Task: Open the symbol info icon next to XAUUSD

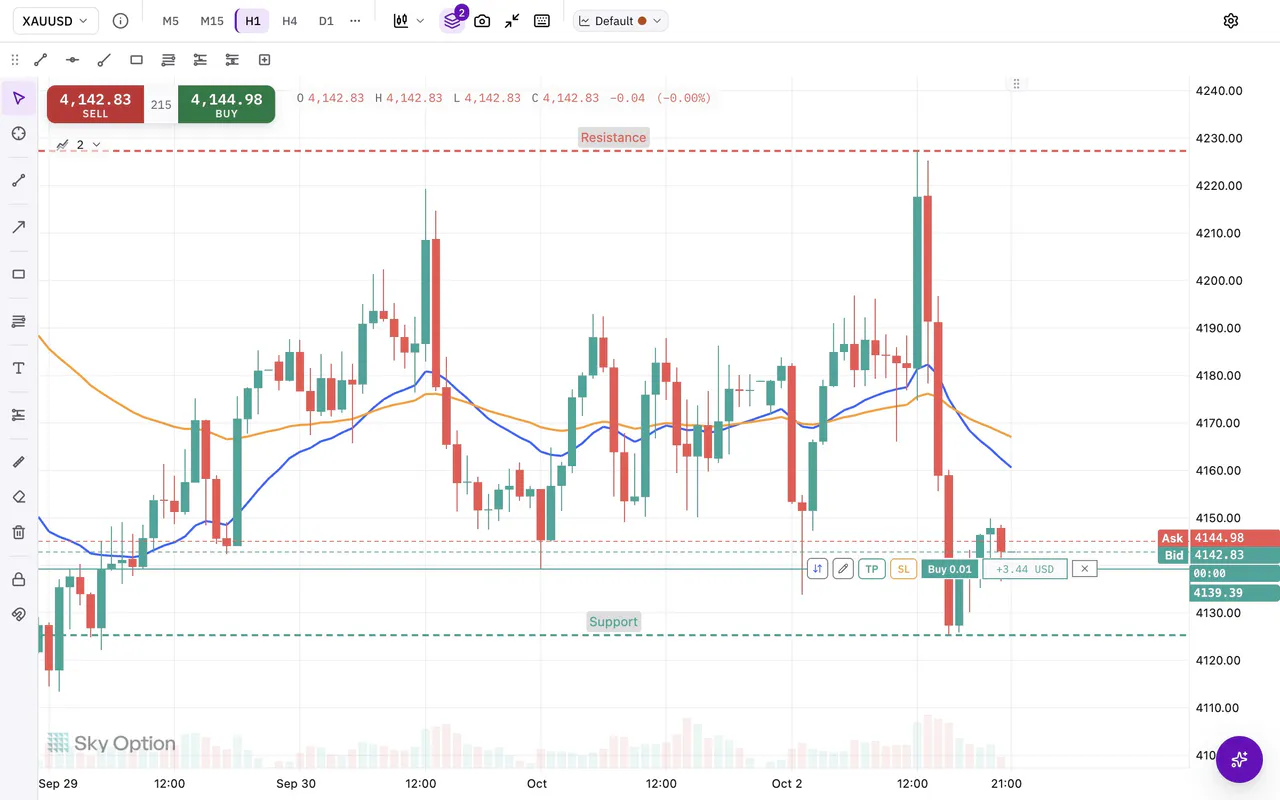Action: pos(121,21)
